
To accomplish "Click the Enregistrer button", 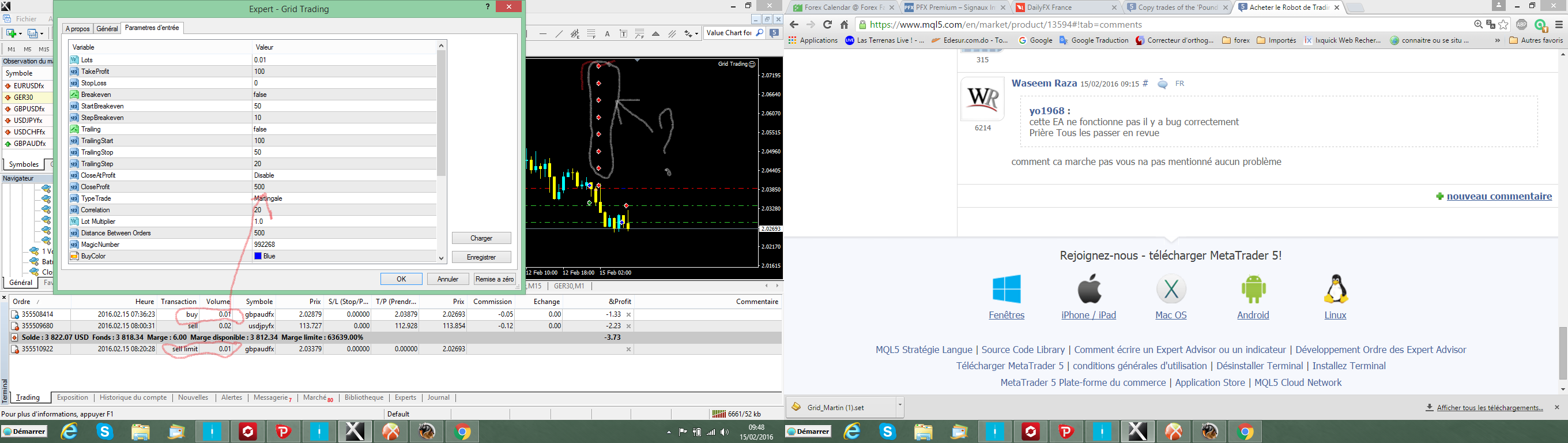I will coord(481,257).
